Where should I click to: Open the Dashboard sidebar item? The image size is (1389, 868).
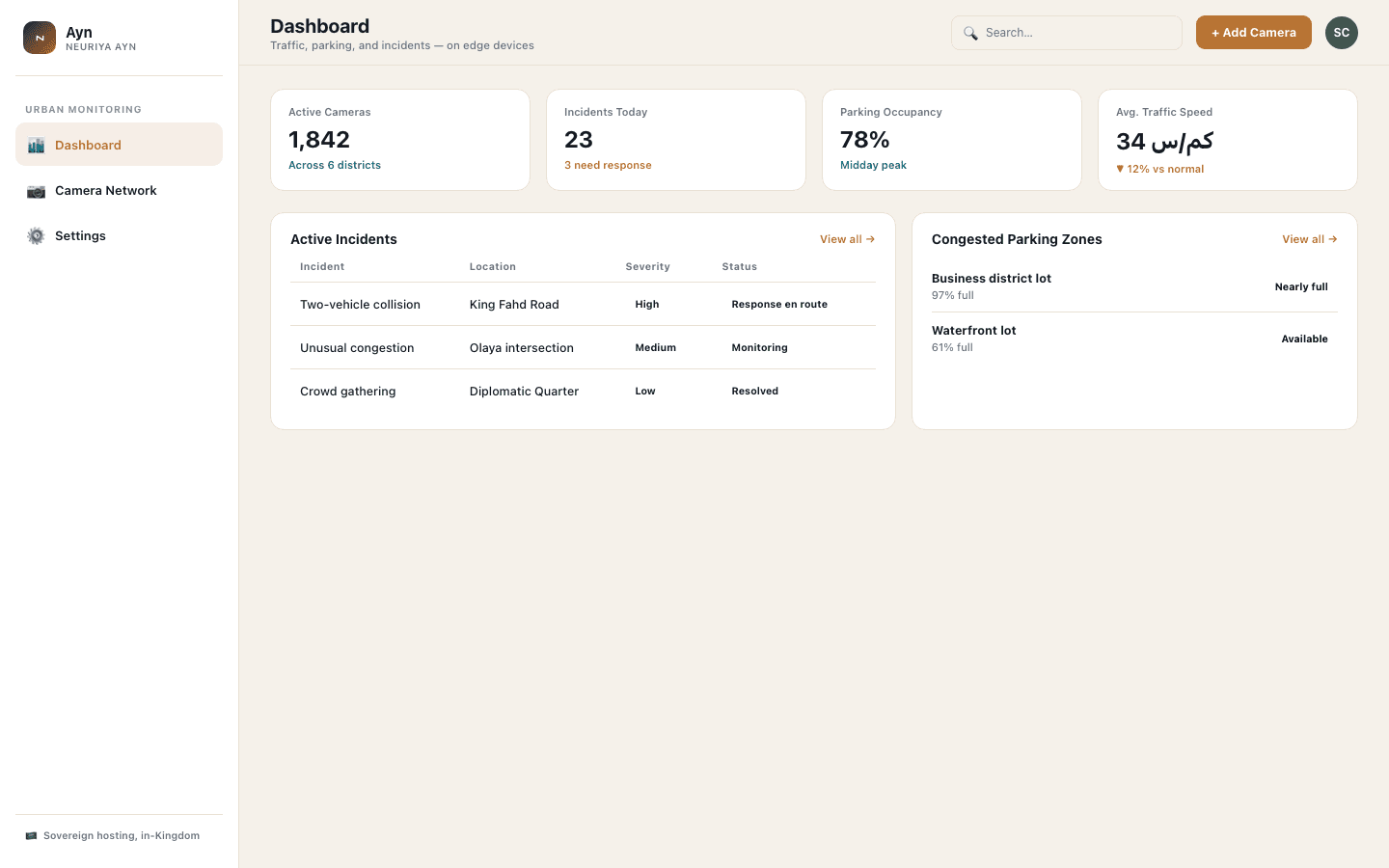(119, 145)
